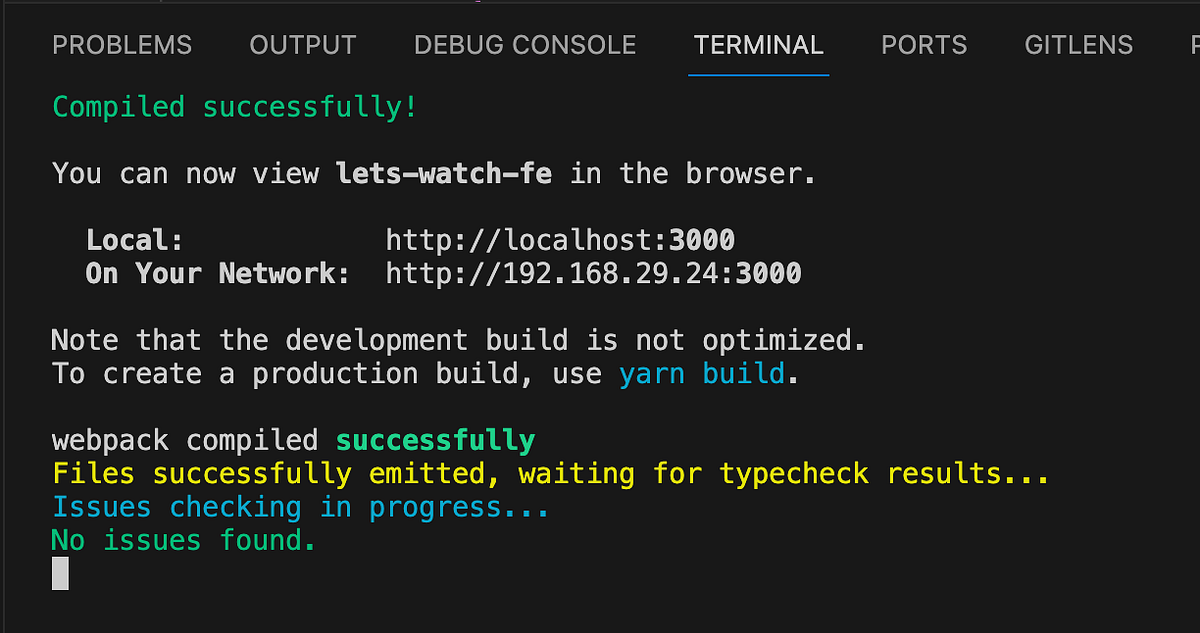The image size is (1200, 633).
Task: Switch to the PROBLEMS tab
Action: (x=122, y=45)
